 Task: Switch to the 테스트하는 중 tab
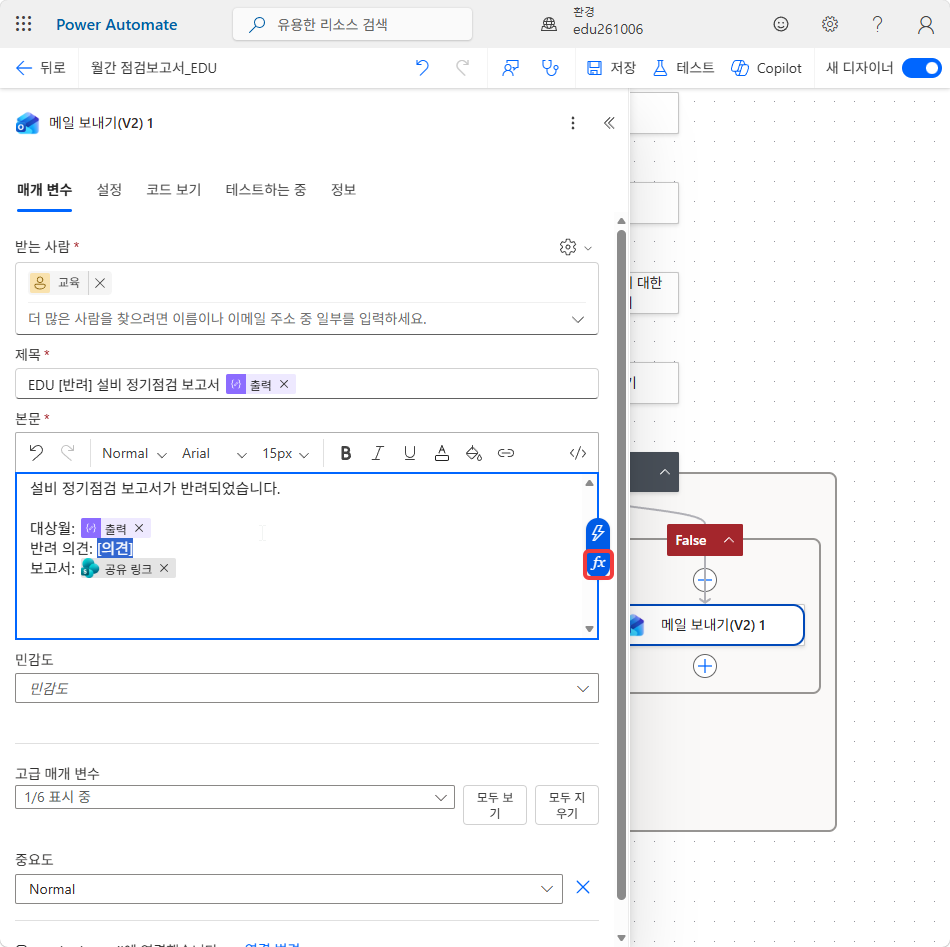265,190
